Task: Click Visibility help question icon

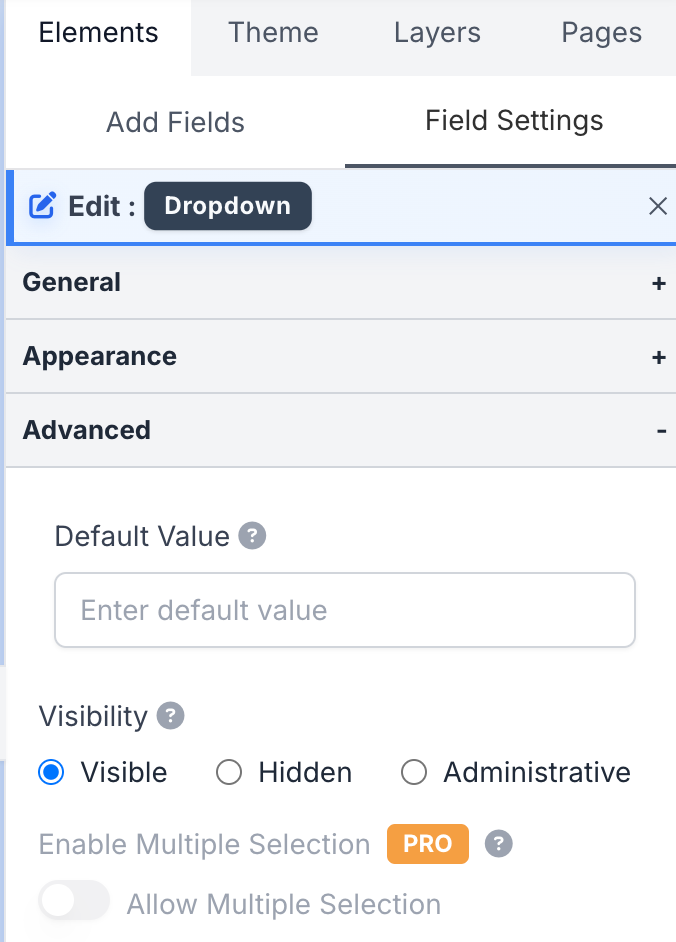Action: [x=171, y=716]
